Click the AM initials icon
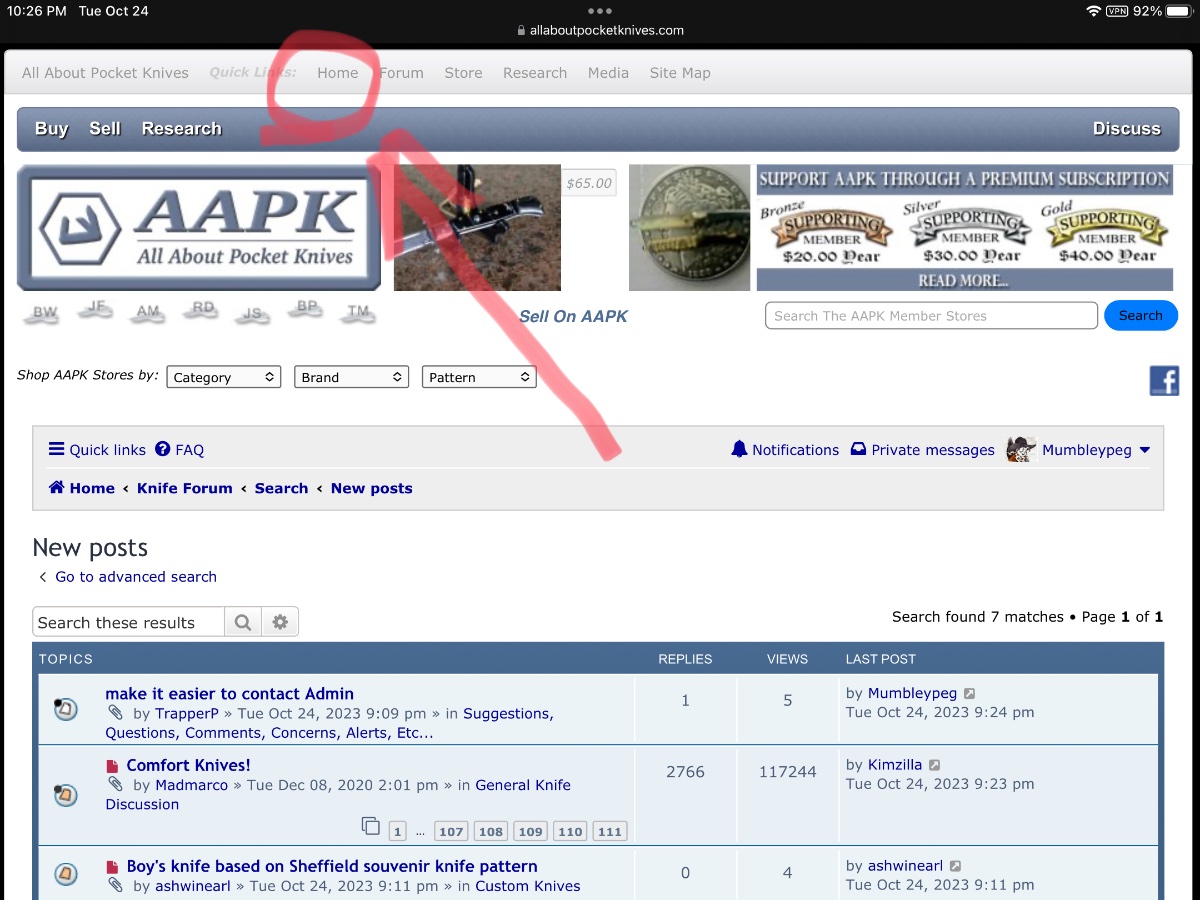 click(x=148, y=313)
